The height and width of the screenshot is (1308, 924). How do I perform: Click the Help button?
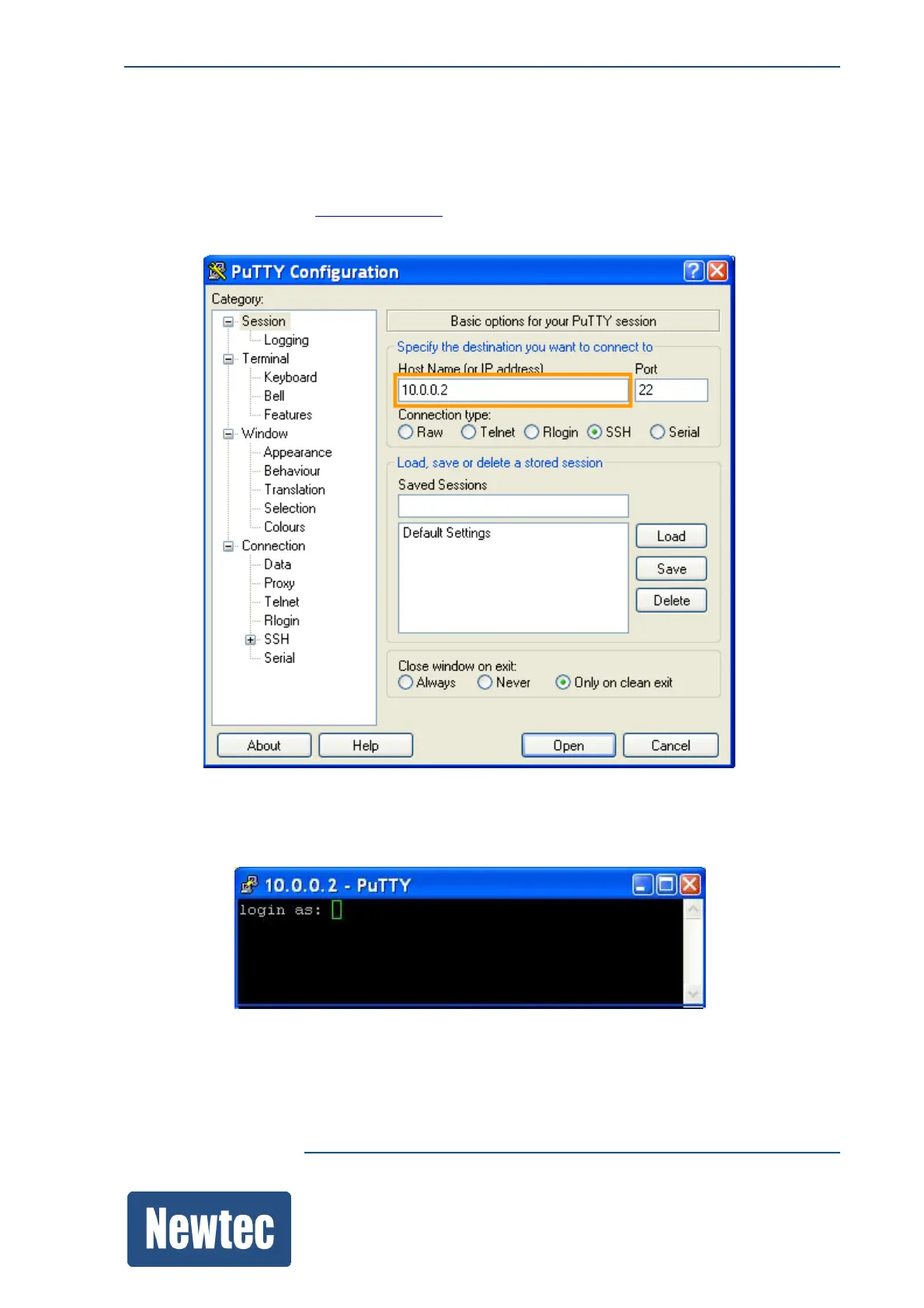point(366,746)
